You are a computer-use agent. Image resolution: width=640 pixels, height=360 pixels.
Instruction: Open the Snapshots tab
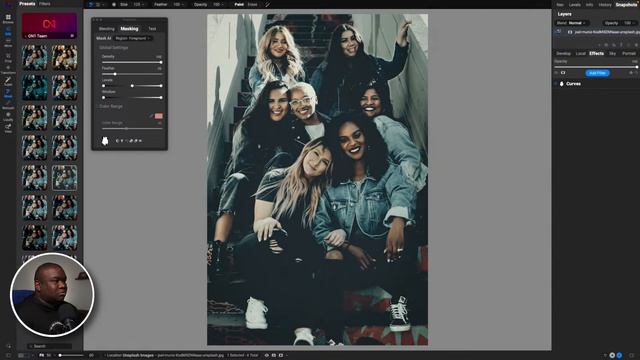click(626, 5)
